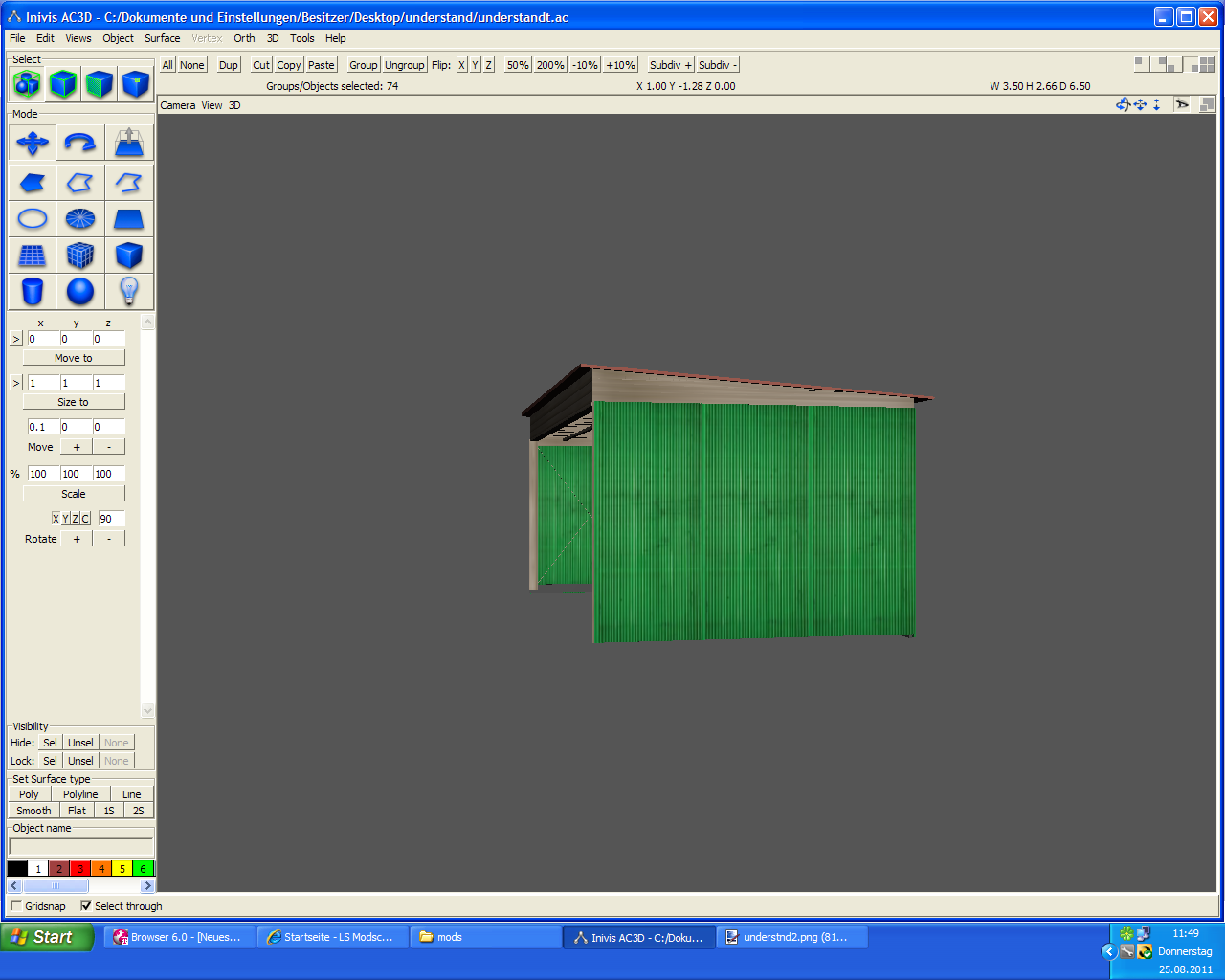Select the Light bulb tool

click(x=128, y=291)
